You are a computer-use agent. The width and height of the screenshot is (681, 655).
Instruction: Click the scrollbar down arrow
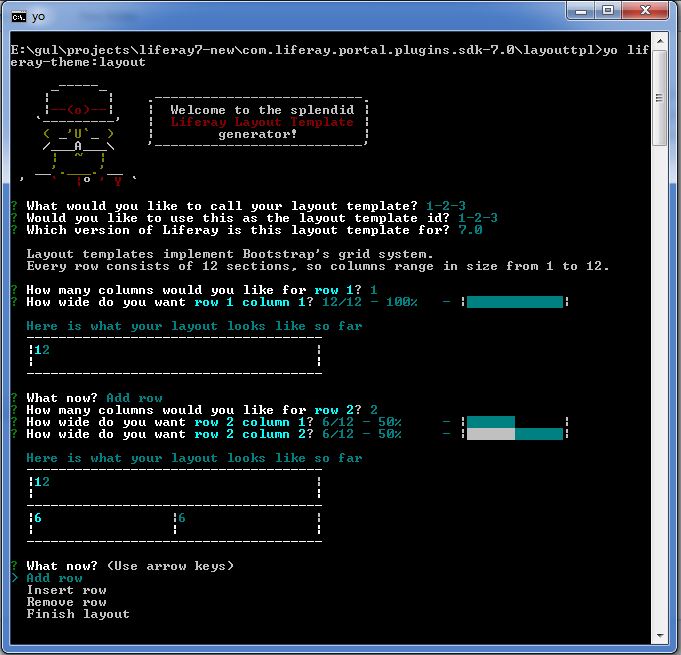(x=660, y=636)
